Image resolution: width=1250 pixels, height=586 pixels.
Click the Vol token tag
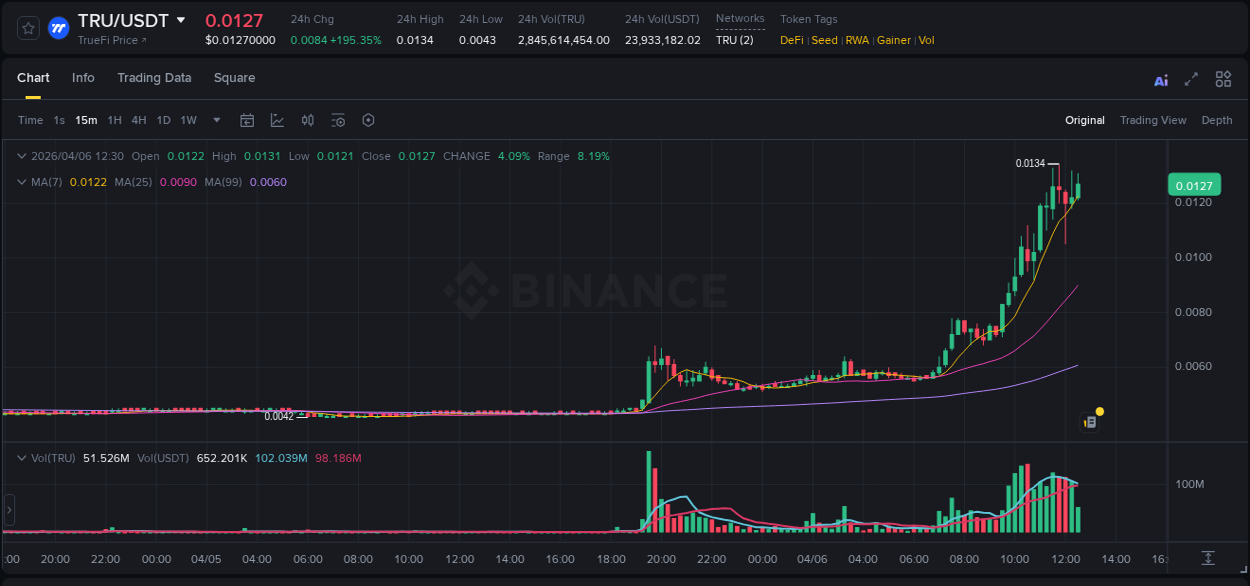click(926, 40)
